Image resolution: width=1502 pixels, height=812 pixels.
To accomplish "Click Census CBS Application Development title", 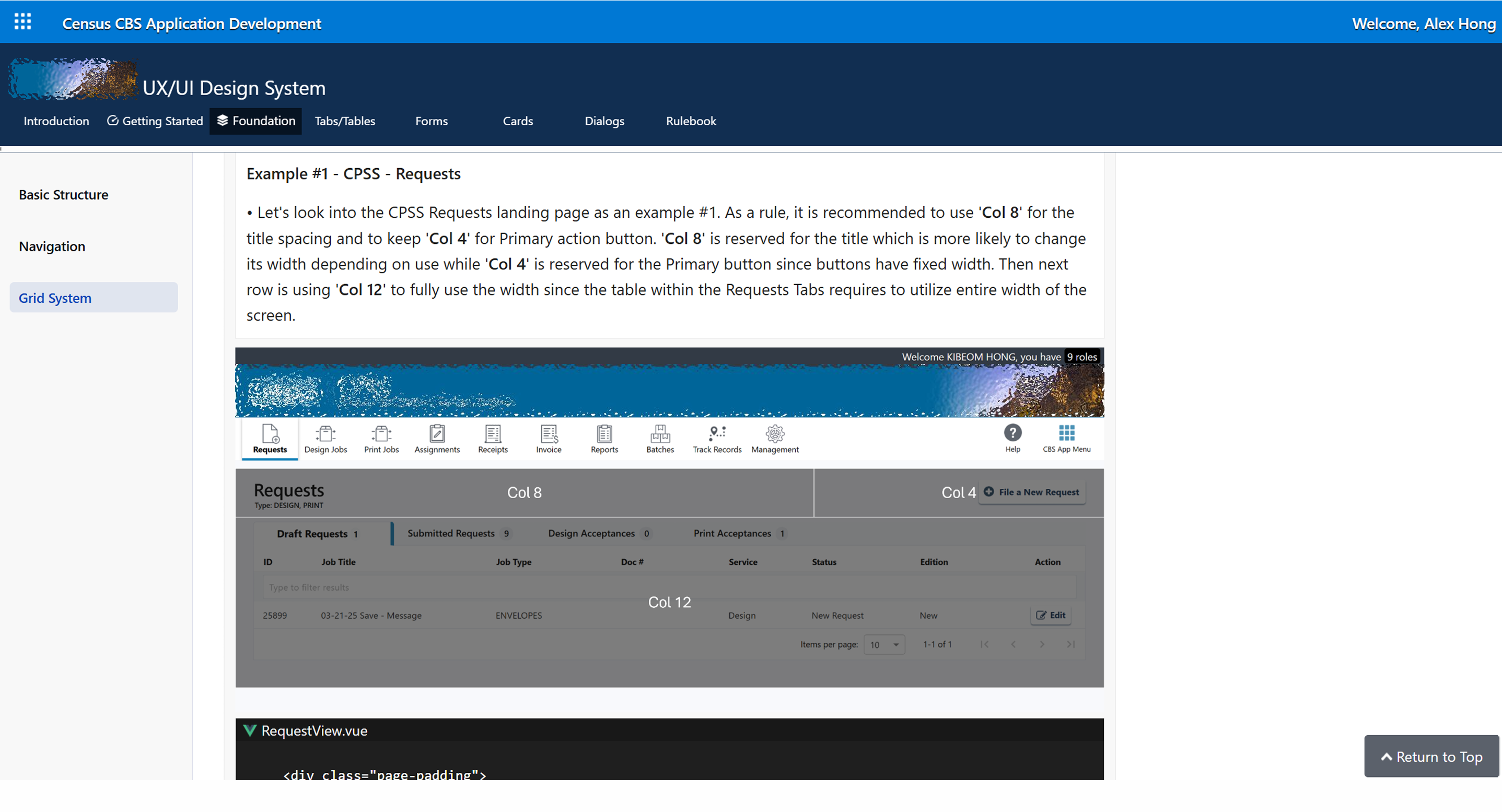I will pyautogui.click(x=192, y=23).
